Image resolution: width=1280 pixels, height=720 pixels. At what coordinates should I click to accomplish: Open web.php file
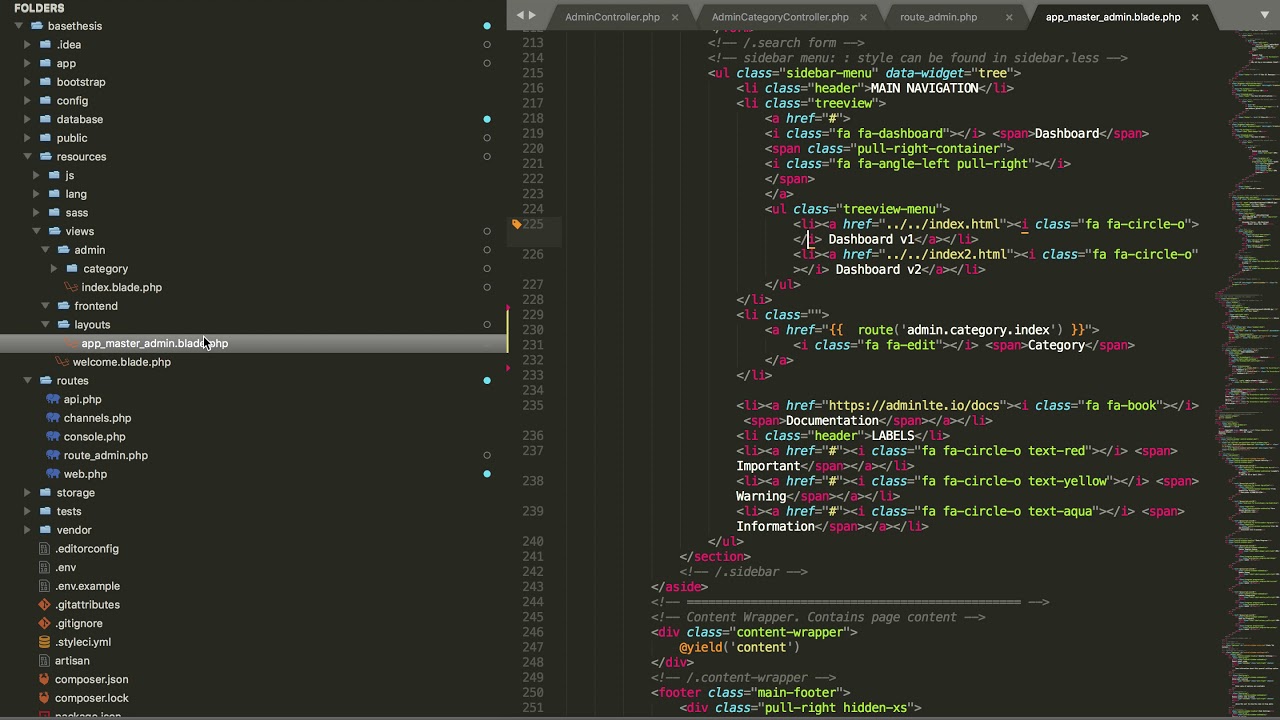click(85, 474)
